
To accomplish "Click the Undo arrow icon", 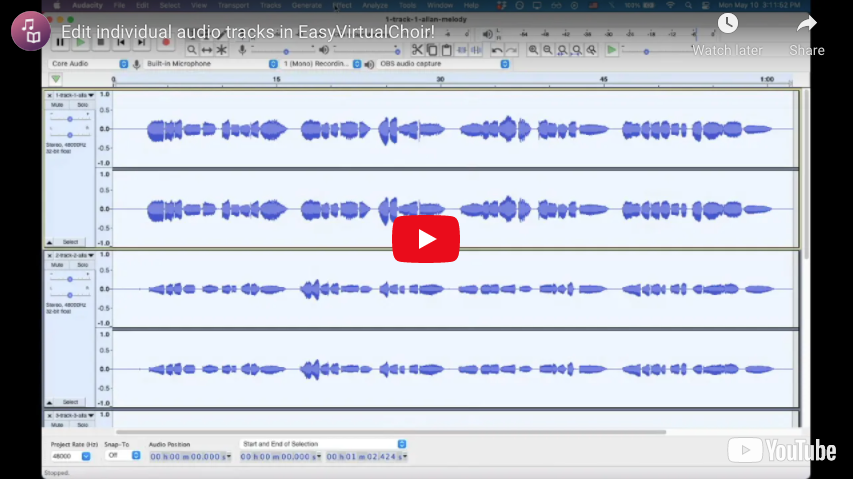I will click(497, 50).
